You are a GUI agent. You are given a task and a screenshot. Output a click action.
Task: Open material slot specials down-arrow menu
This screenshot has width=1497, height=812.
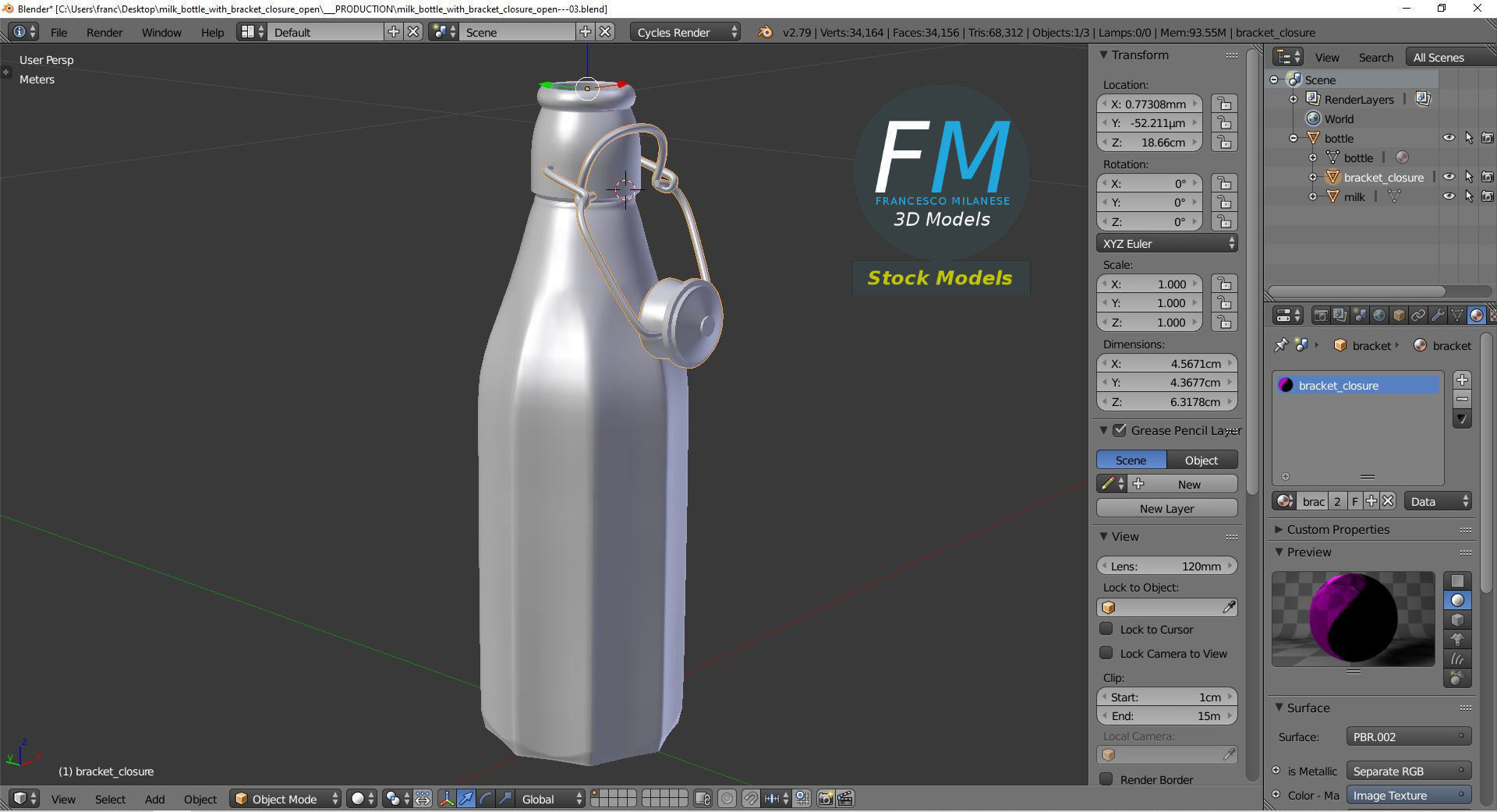(x=1463, y=419)
